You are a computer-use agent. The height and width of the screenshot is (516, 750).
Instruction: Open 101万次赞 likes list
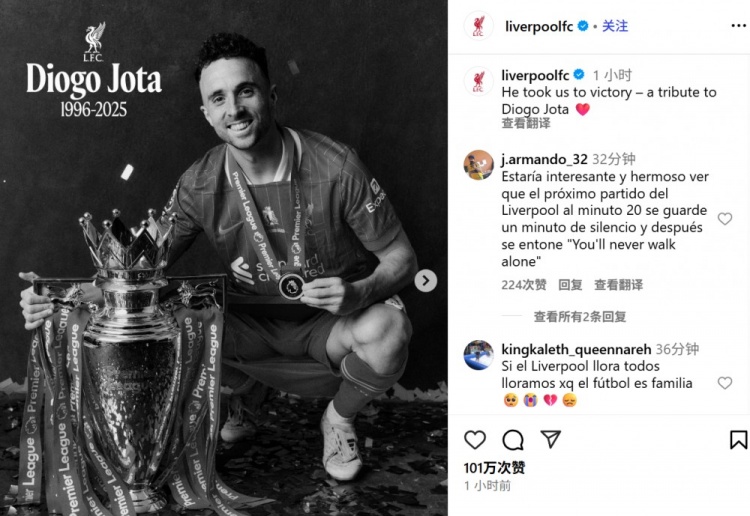point(494,467)
